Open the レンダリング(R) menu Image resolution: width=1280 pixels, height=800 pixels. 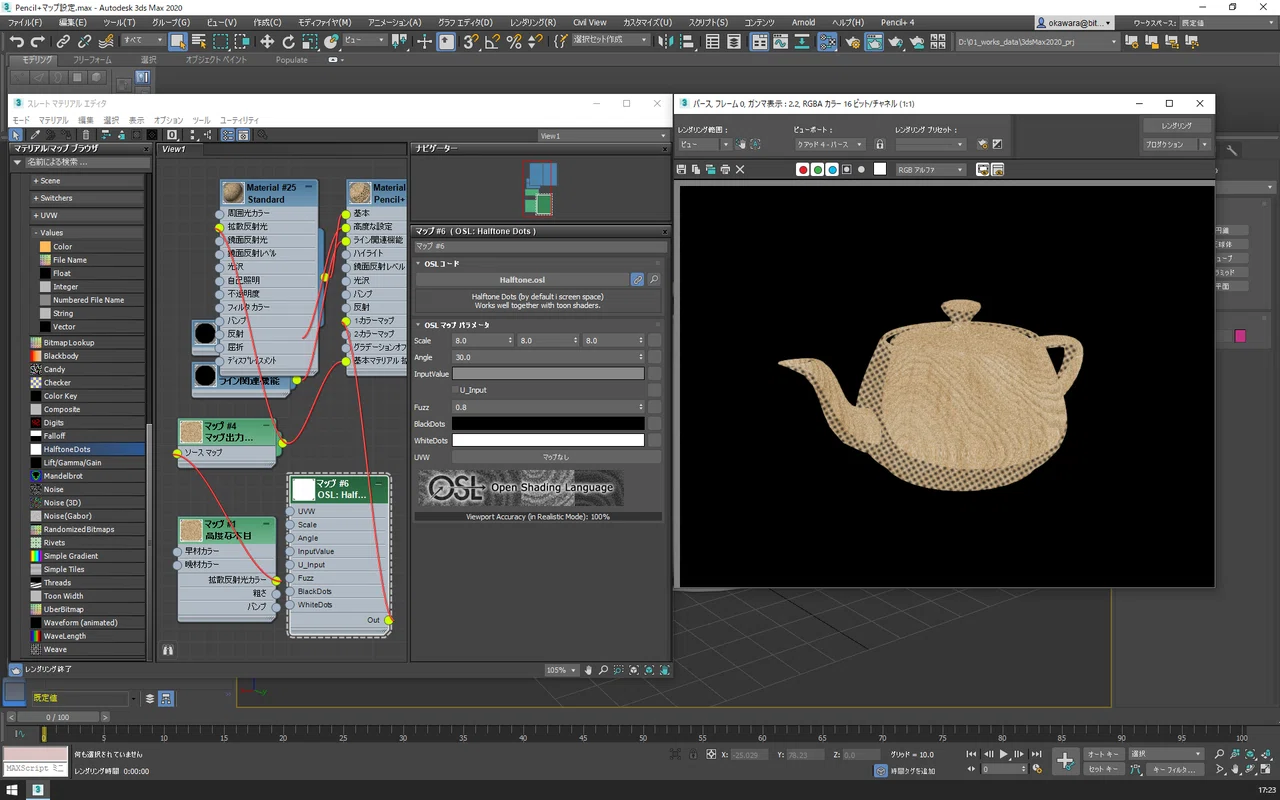(533, 22)
